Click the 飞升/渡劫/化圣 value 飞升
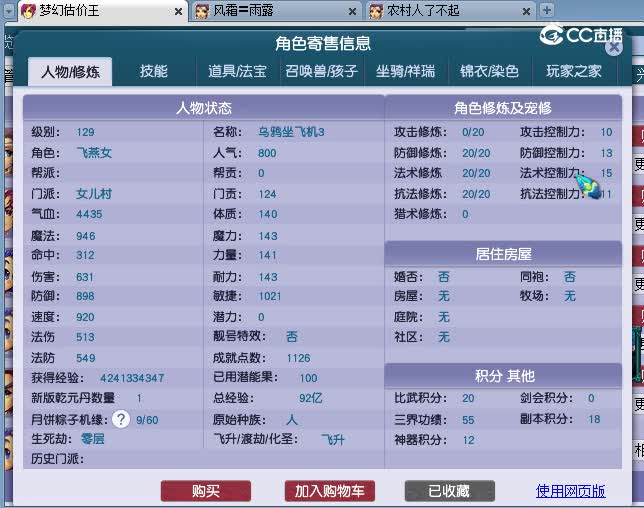Image resolution: width=644 pixels, height=508 pixels. [x=333, y=440]
